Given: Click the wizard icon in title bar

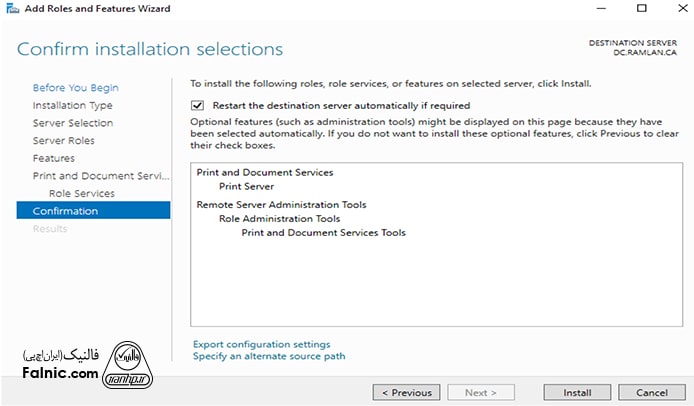Looking at the screenshot, I should tap(11, 9).
